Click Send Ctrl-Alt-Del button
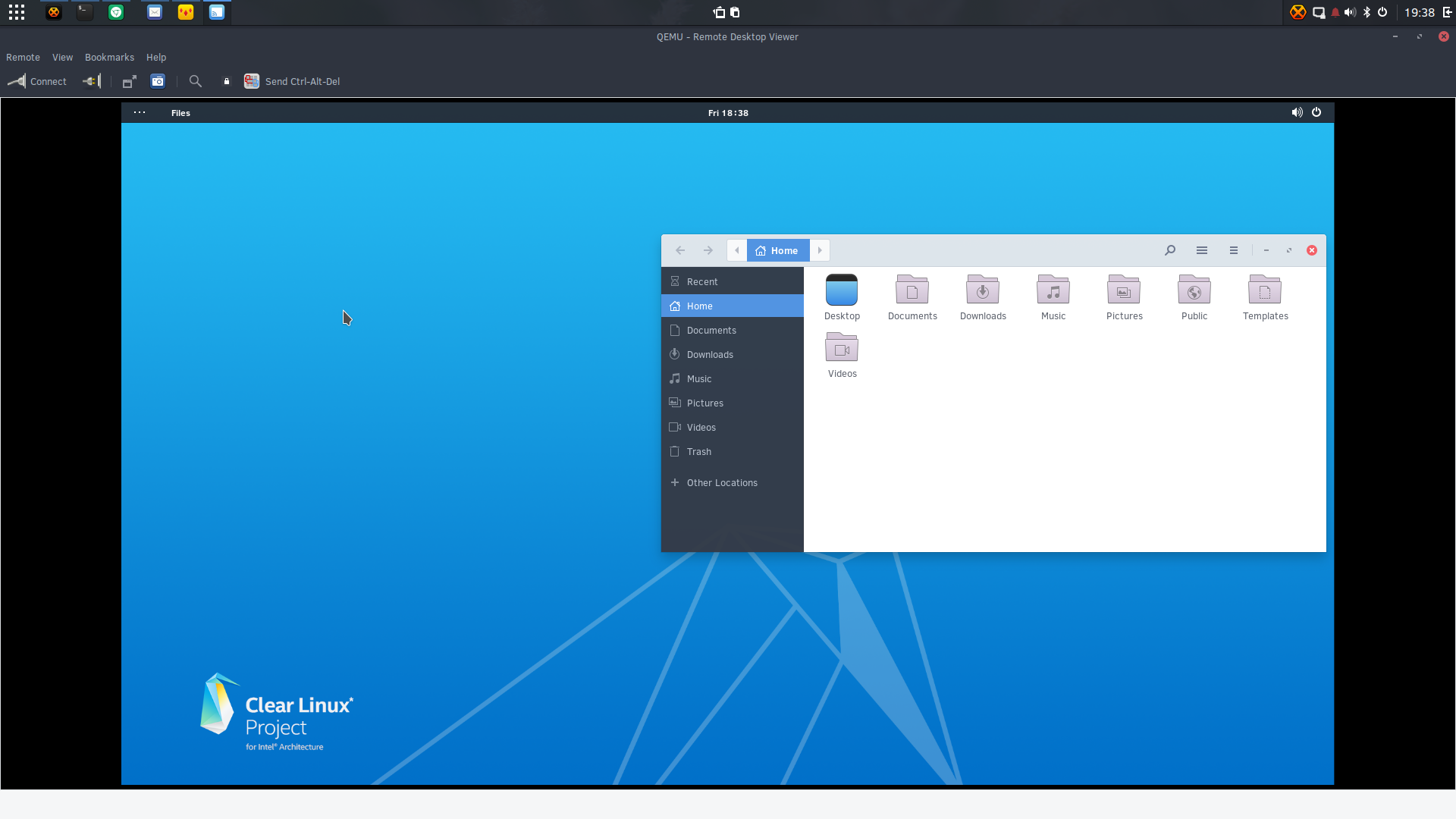Image resolution: width=1456 pixels, height=819 pixels. pos(292,81)
